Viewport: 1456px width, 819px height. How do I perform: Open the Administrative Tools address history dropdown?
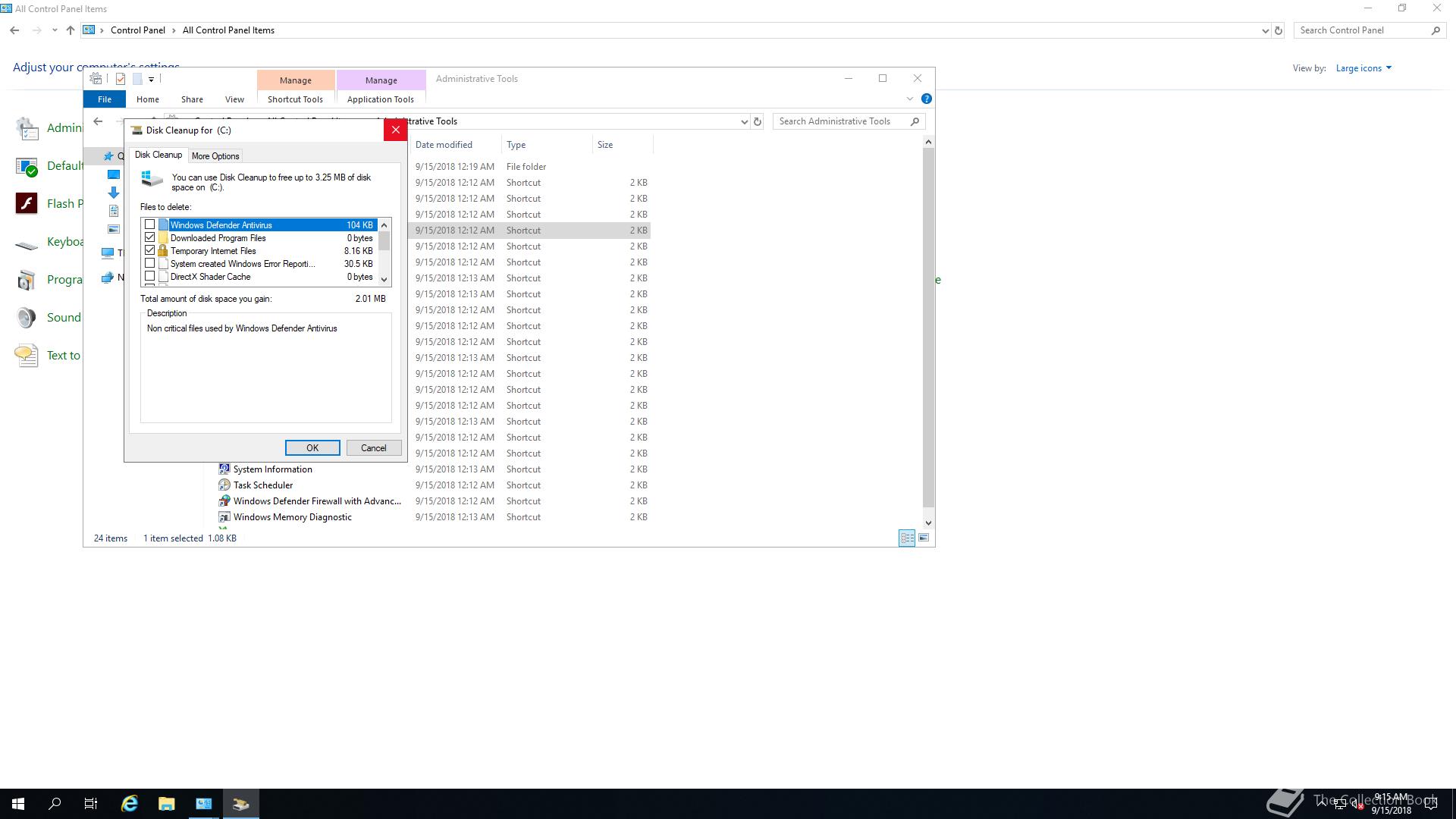(x=744, y=121)
